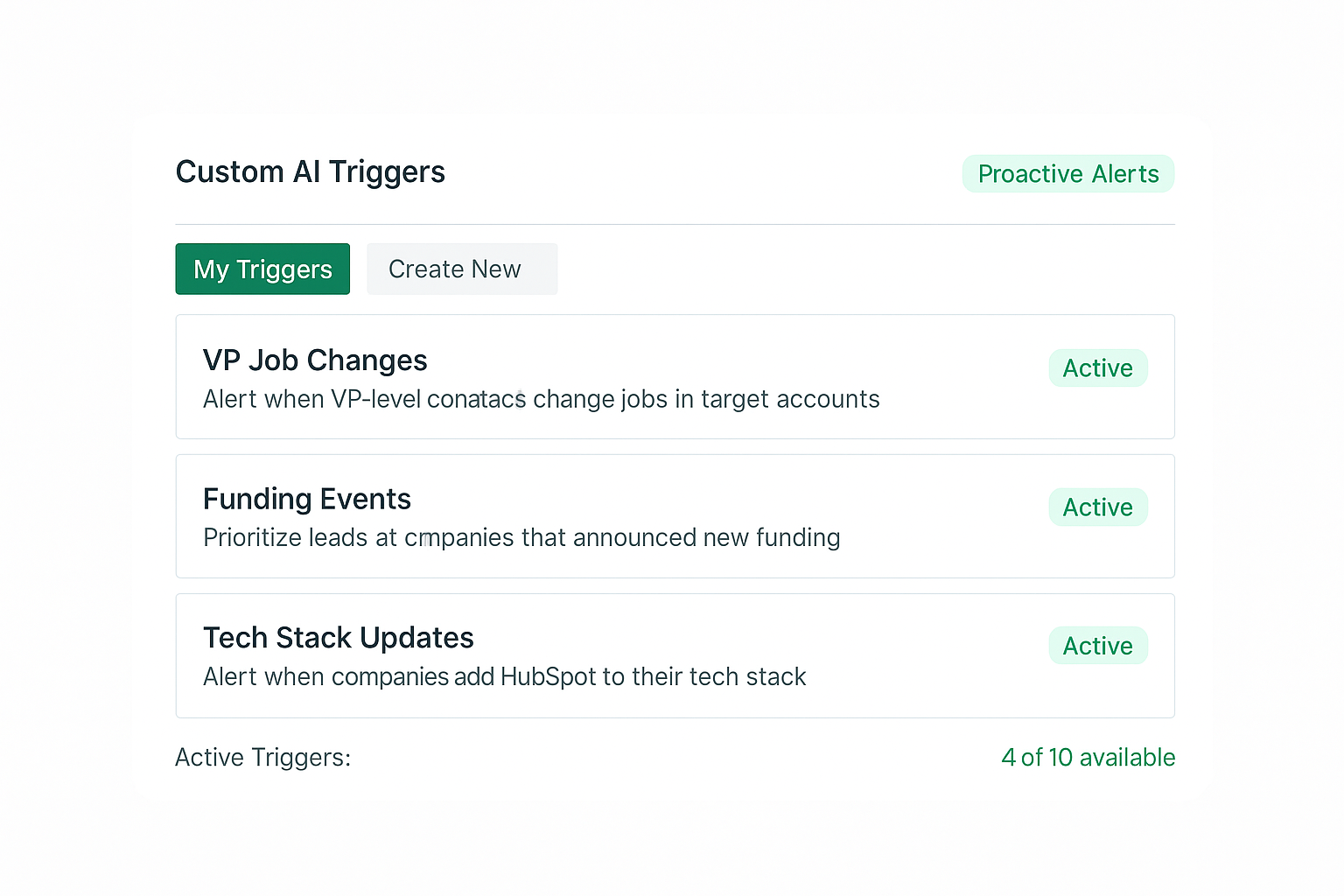The height and width of the screenshot is (896, 1344).
Task: Click the Custom AI Triggers heading
Action: tap(311, 172)
